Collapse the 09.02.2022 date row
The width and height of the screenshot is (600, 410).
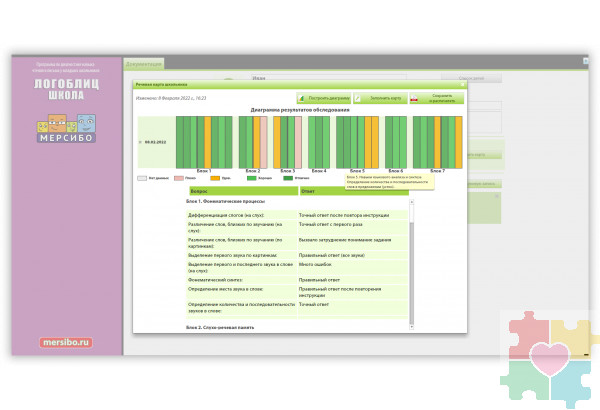coord(141,142)
